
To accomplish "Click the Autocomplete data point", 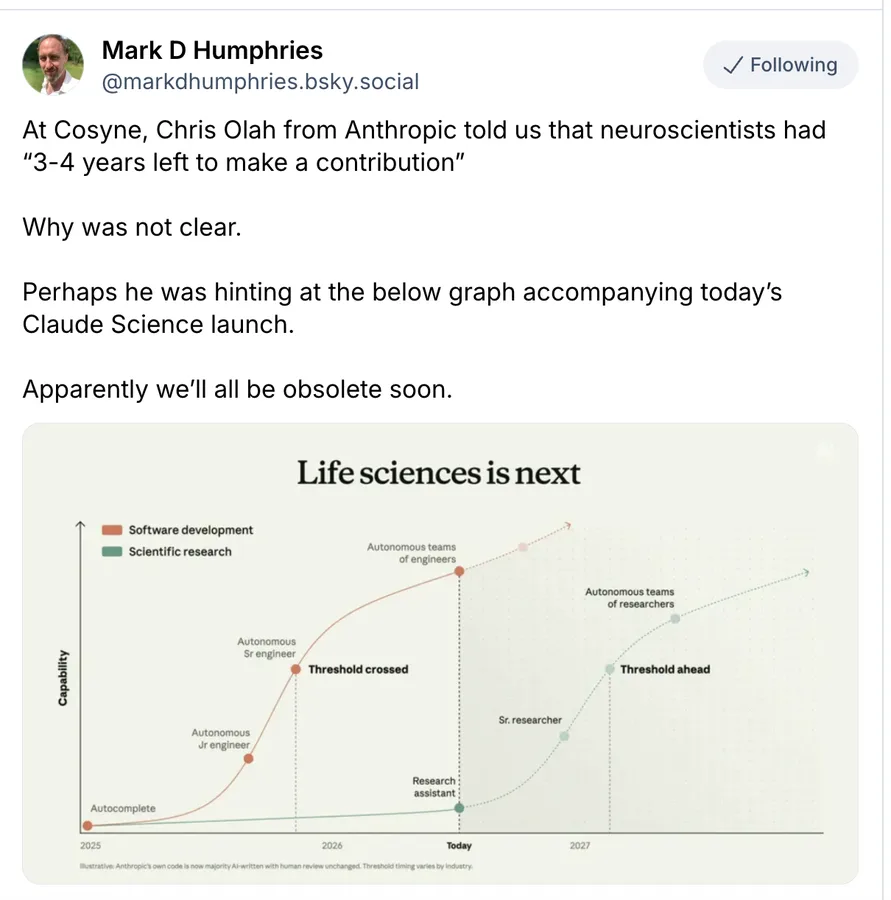I will [x=87, y=826].
